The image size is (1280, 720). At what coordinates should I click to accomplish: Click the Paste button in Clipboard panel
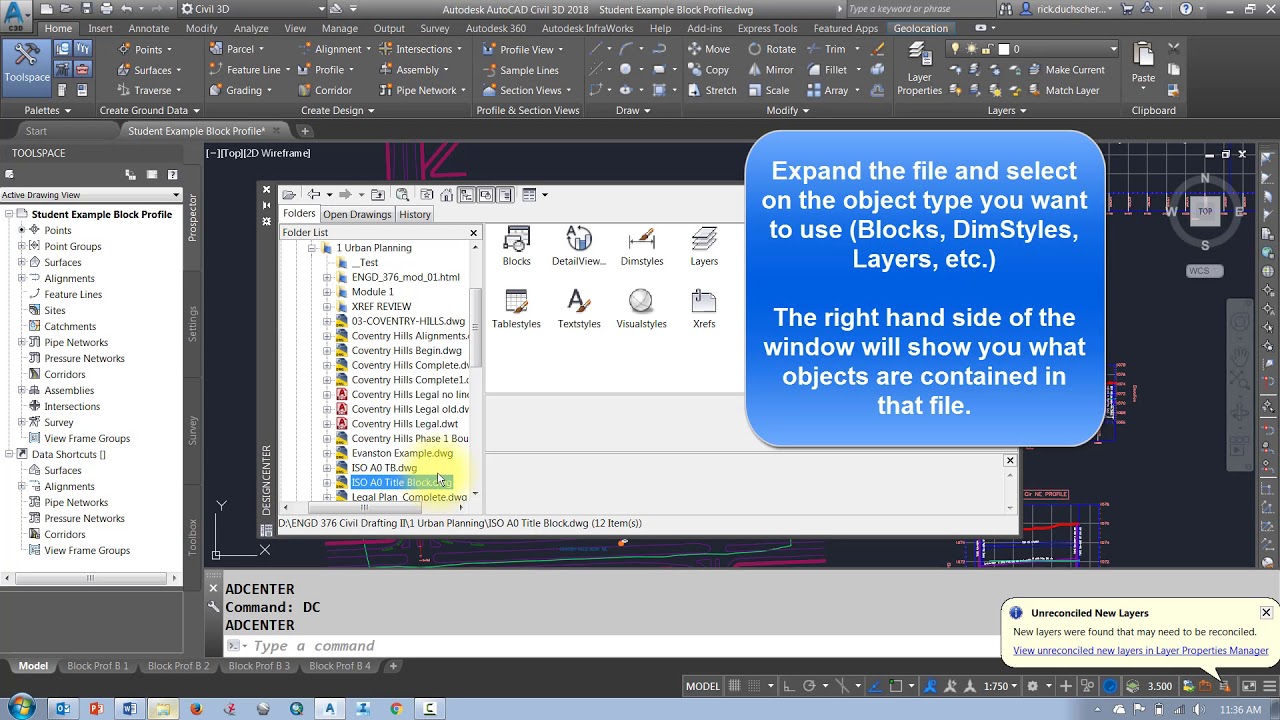(x=1143, y=65)
